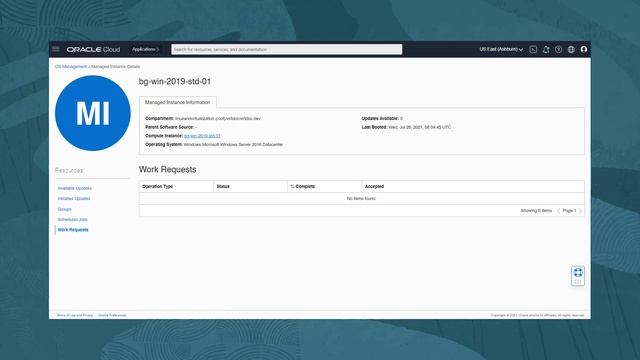The height and width of the screenshot is (360, 640).
Task: Open the help question mark icon
Action: [558, 49]
